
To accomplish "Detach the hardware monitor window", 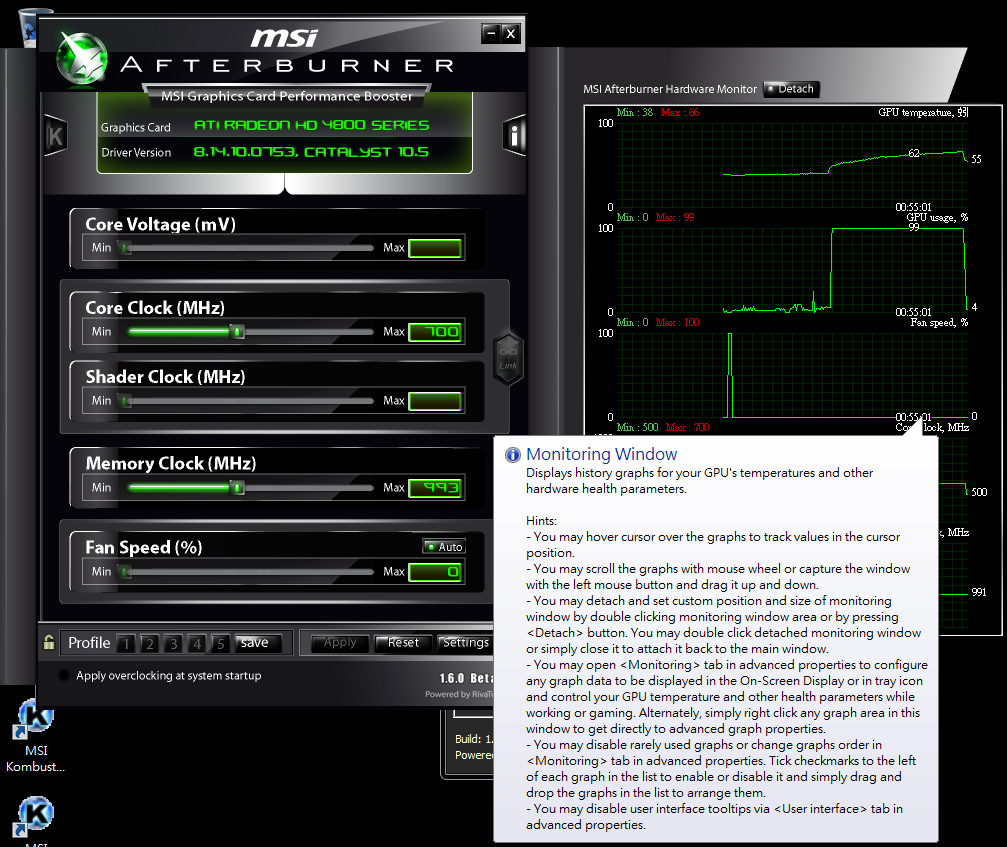I will (x=791, y=89).
